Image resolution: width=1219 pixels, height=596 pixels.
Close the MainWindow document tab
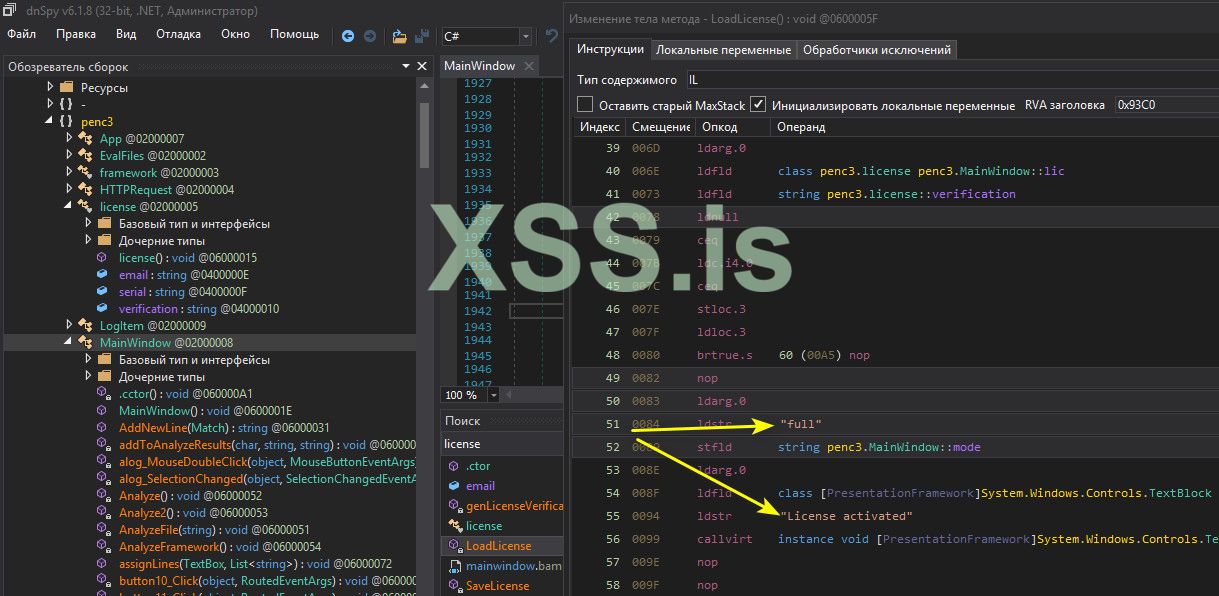point(529,66)
